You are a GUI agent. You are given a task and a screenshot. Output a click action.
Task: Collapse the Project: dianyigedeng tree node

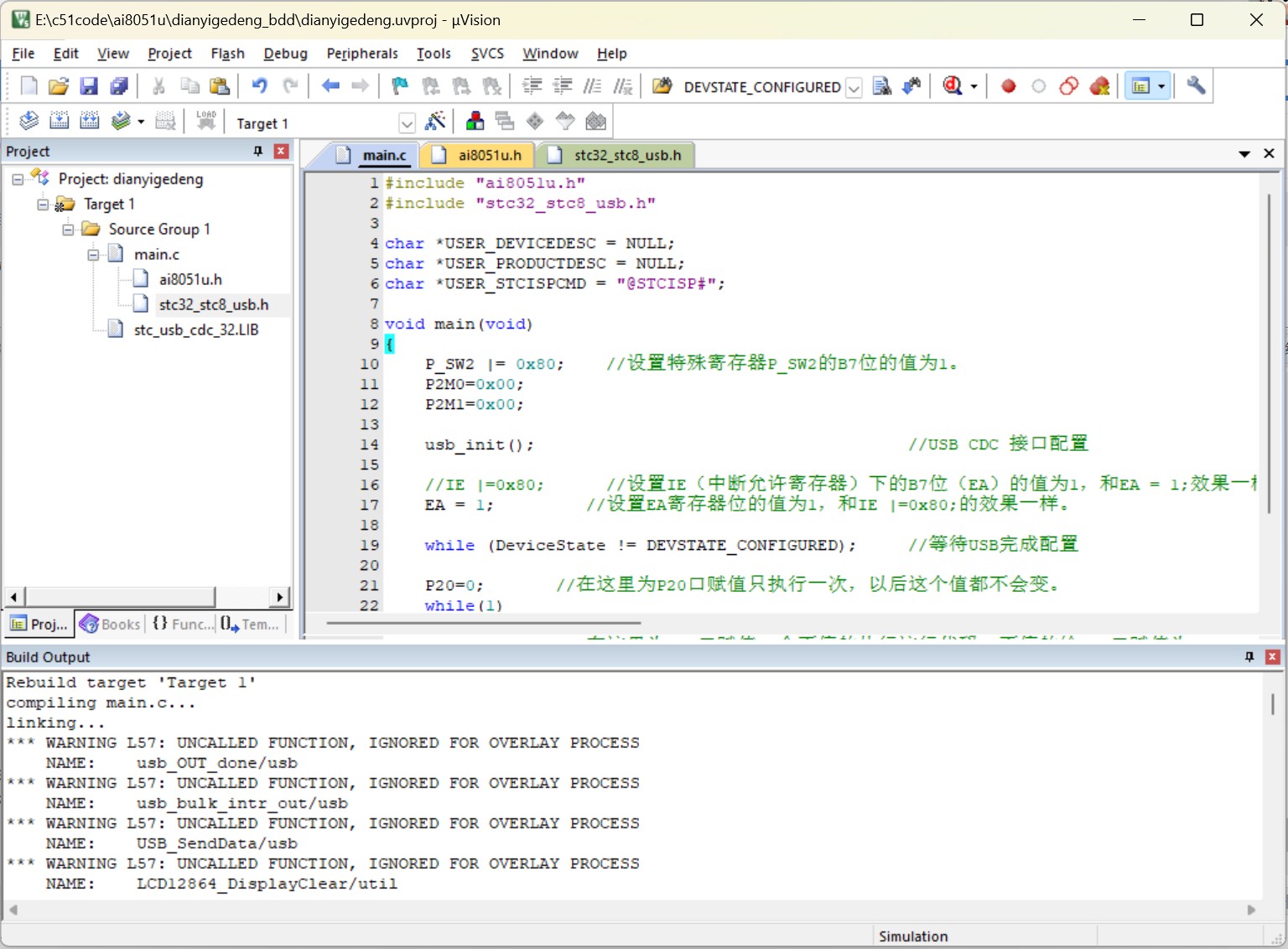18,179
